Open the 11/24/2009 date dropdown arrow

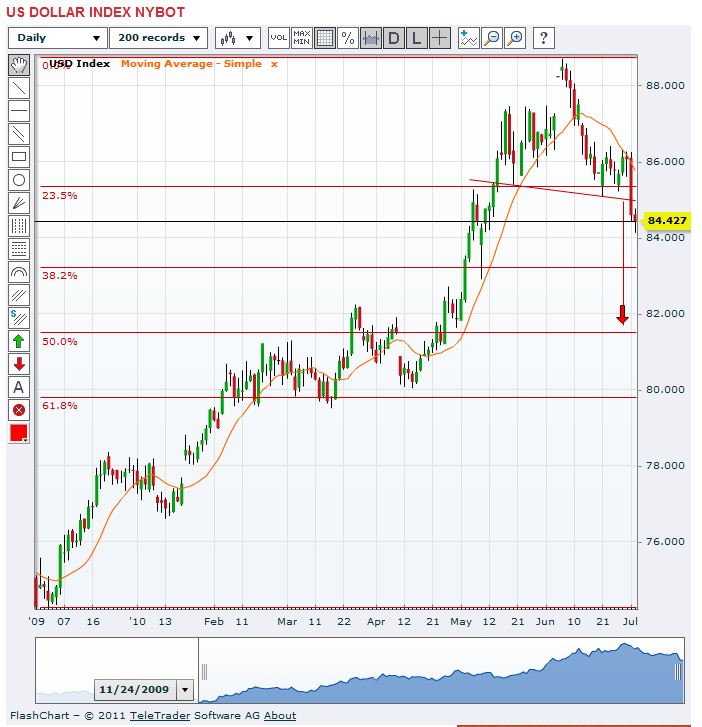coord(185,689)
